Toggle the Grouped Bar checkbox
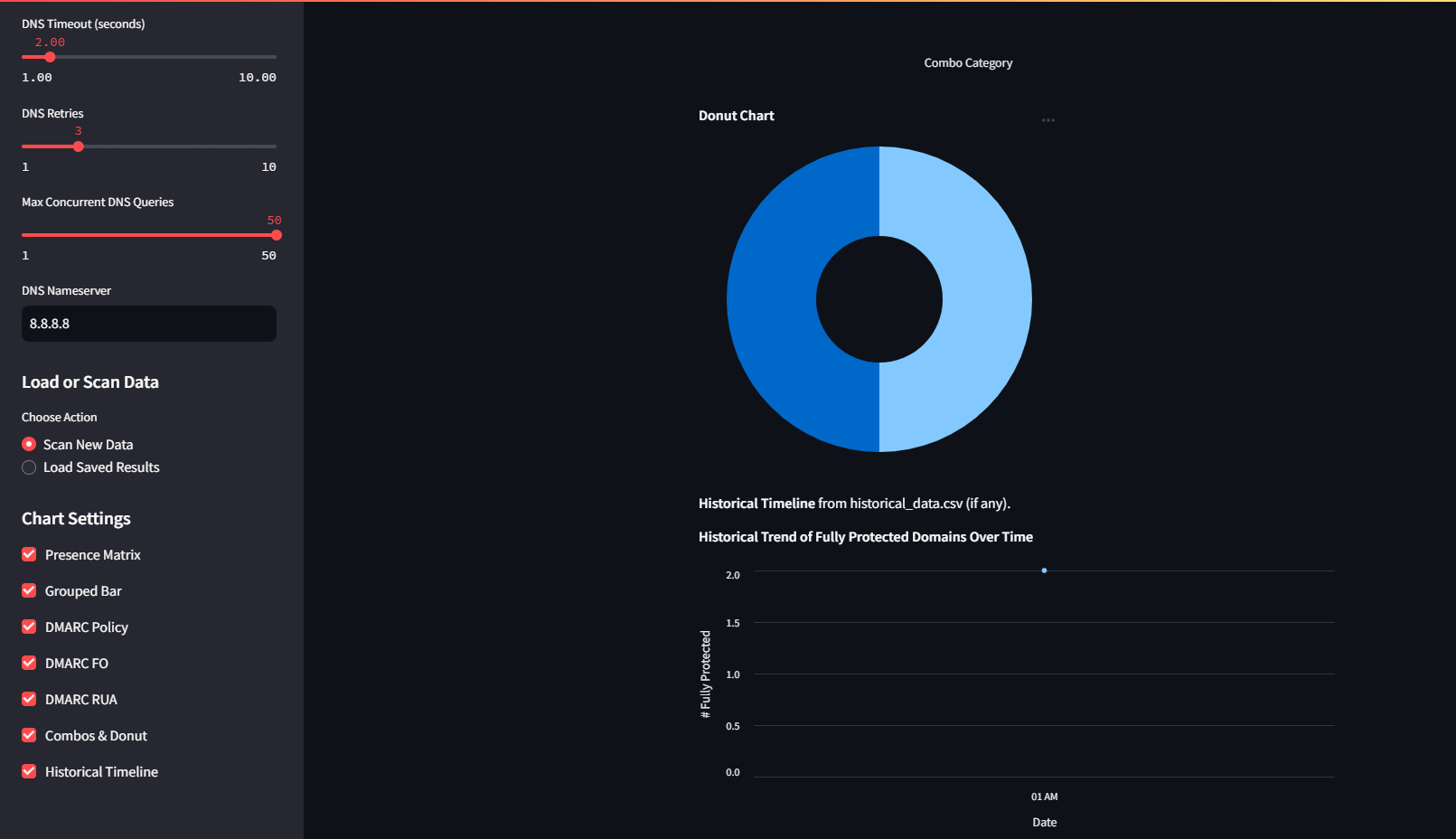 (29, 591)
